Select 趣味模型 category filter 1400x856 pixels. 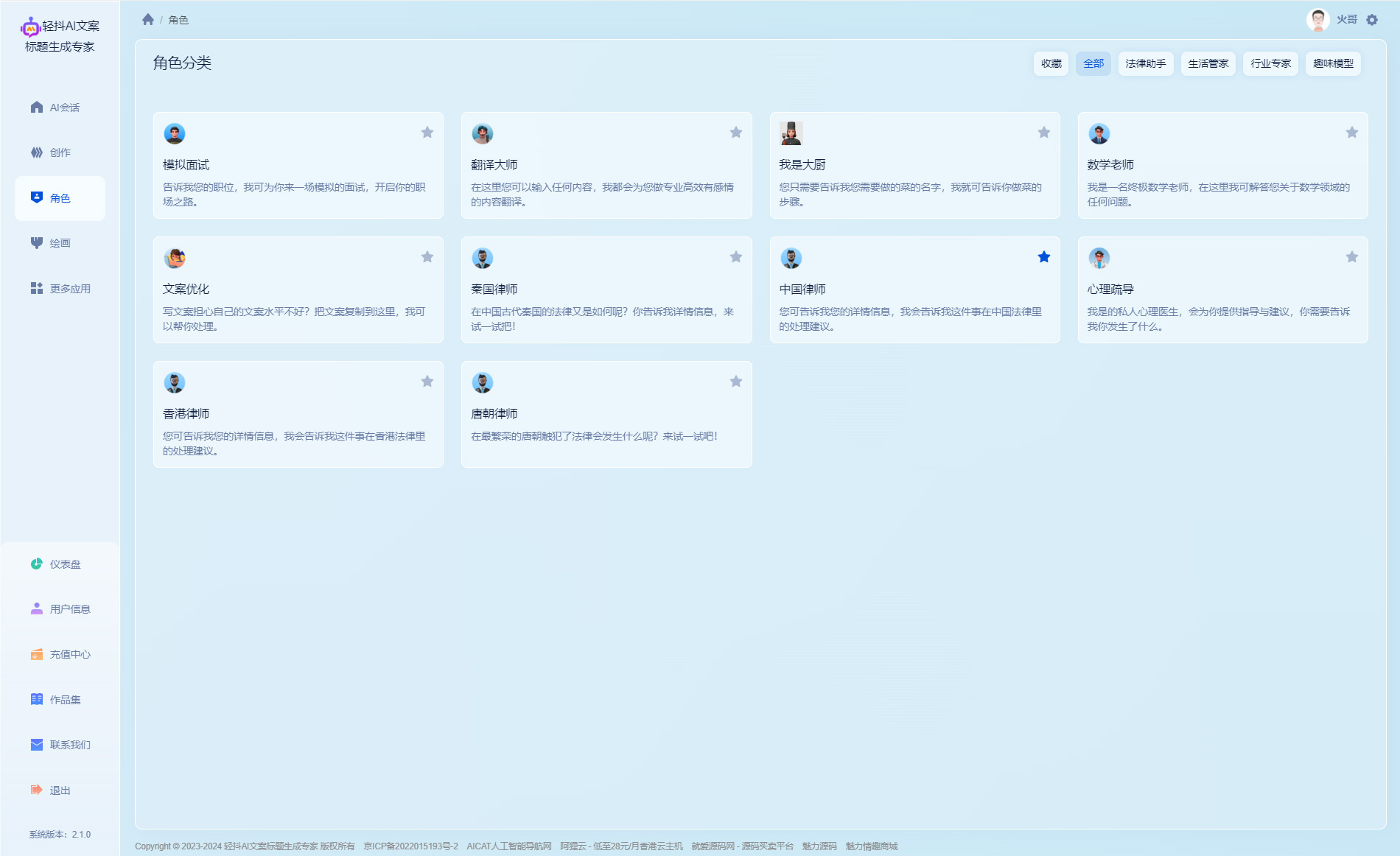click(x=1333, y=63)
